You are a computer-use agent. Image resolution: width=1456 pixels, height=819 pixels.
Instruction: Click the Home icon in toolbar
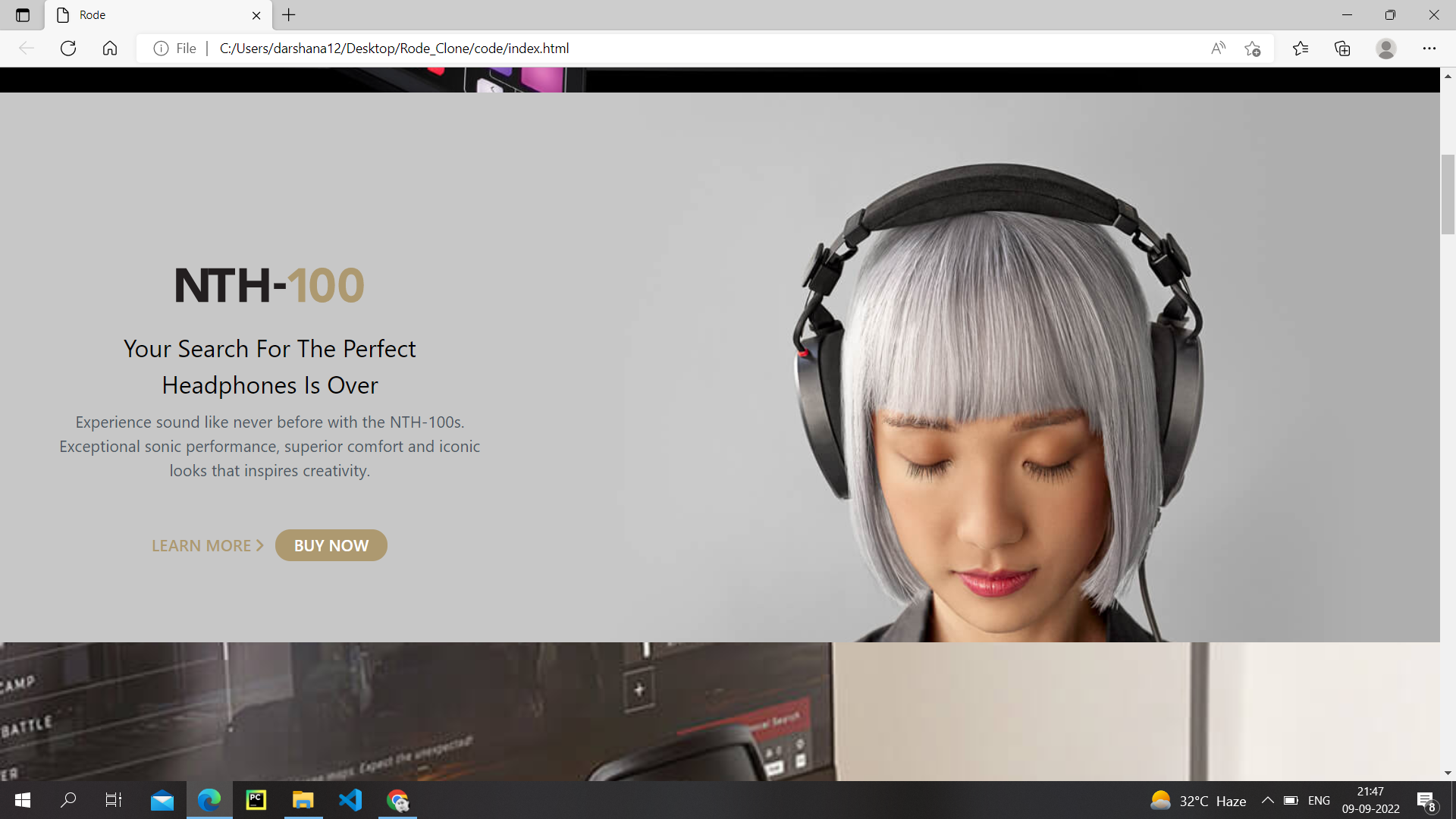coord(110,49)
